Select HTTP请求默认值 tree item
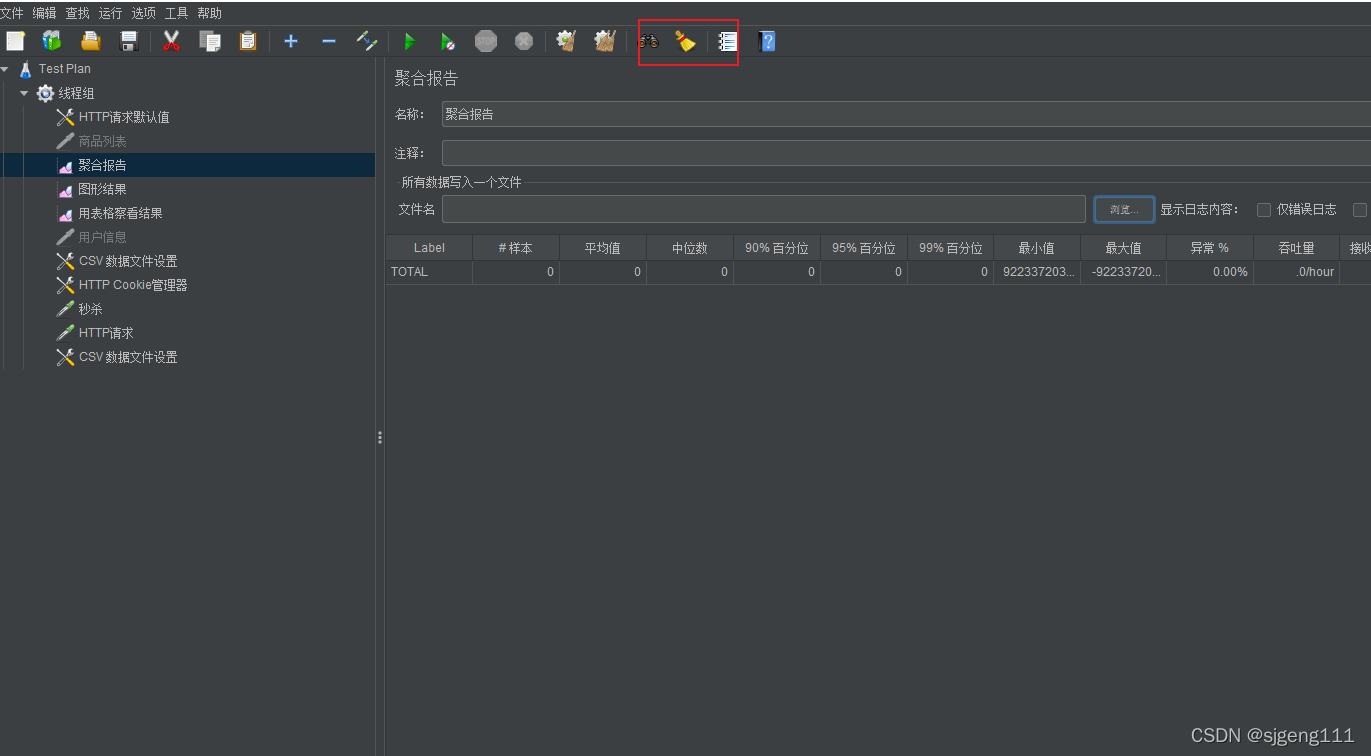1371x756 pixels. (124, 117)
